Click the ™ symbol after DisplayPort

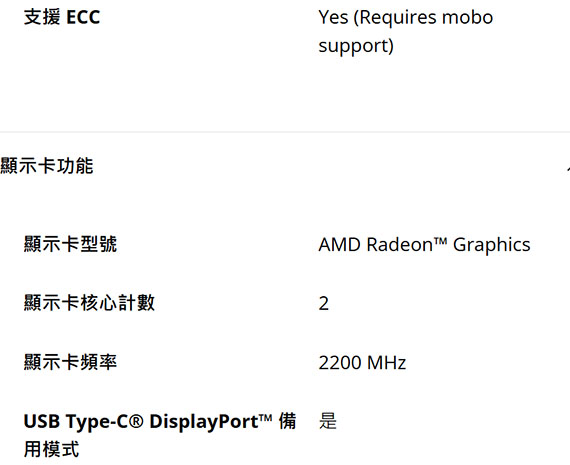(265, 418)
